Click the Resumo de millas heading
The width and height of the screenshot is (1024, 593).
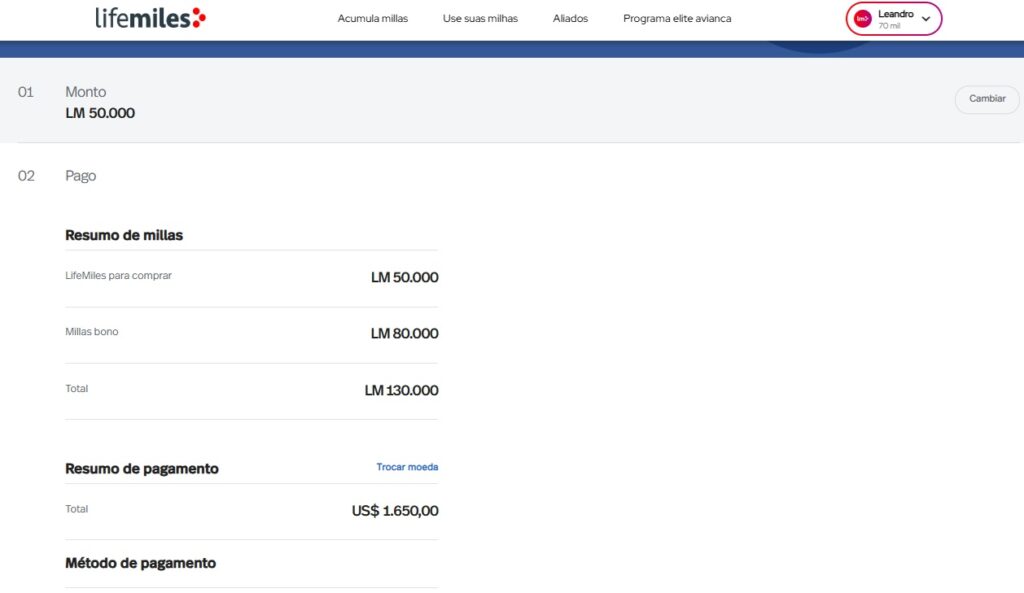[x=124, y=235]
